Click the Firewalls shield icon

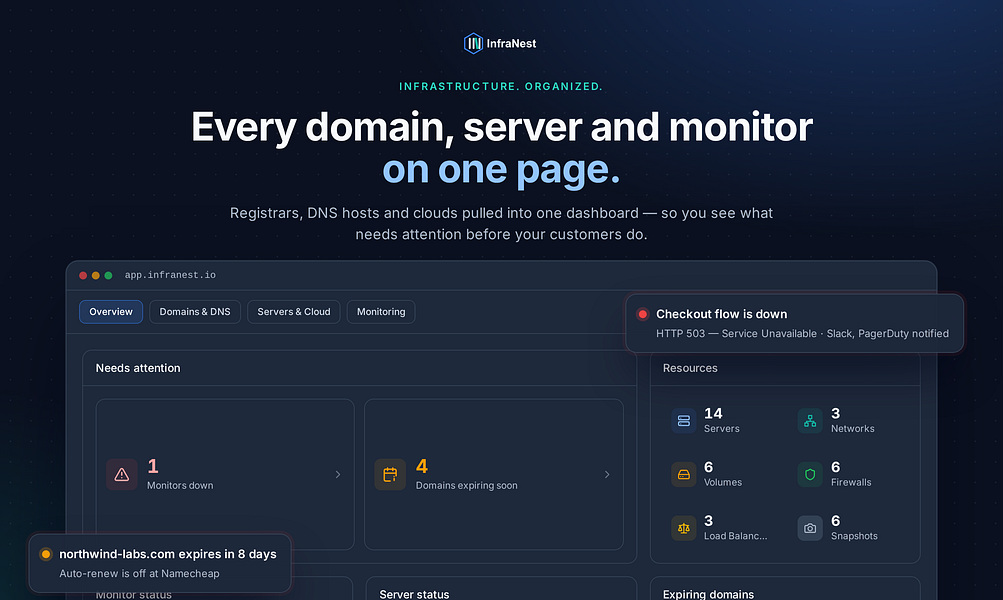tap(810, 475)
